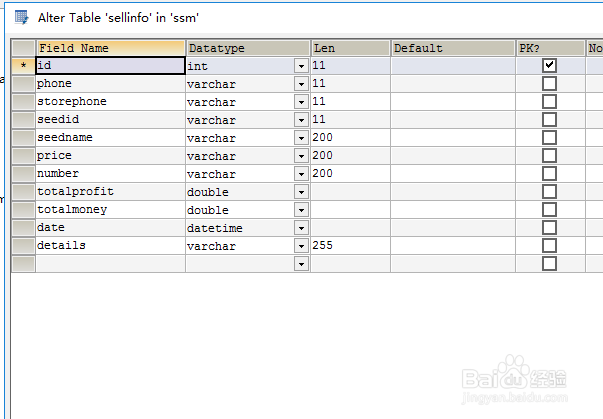Open the datatype dropdown for id
The width and height of the screenshot is (603, 419).
coord(301,65)
